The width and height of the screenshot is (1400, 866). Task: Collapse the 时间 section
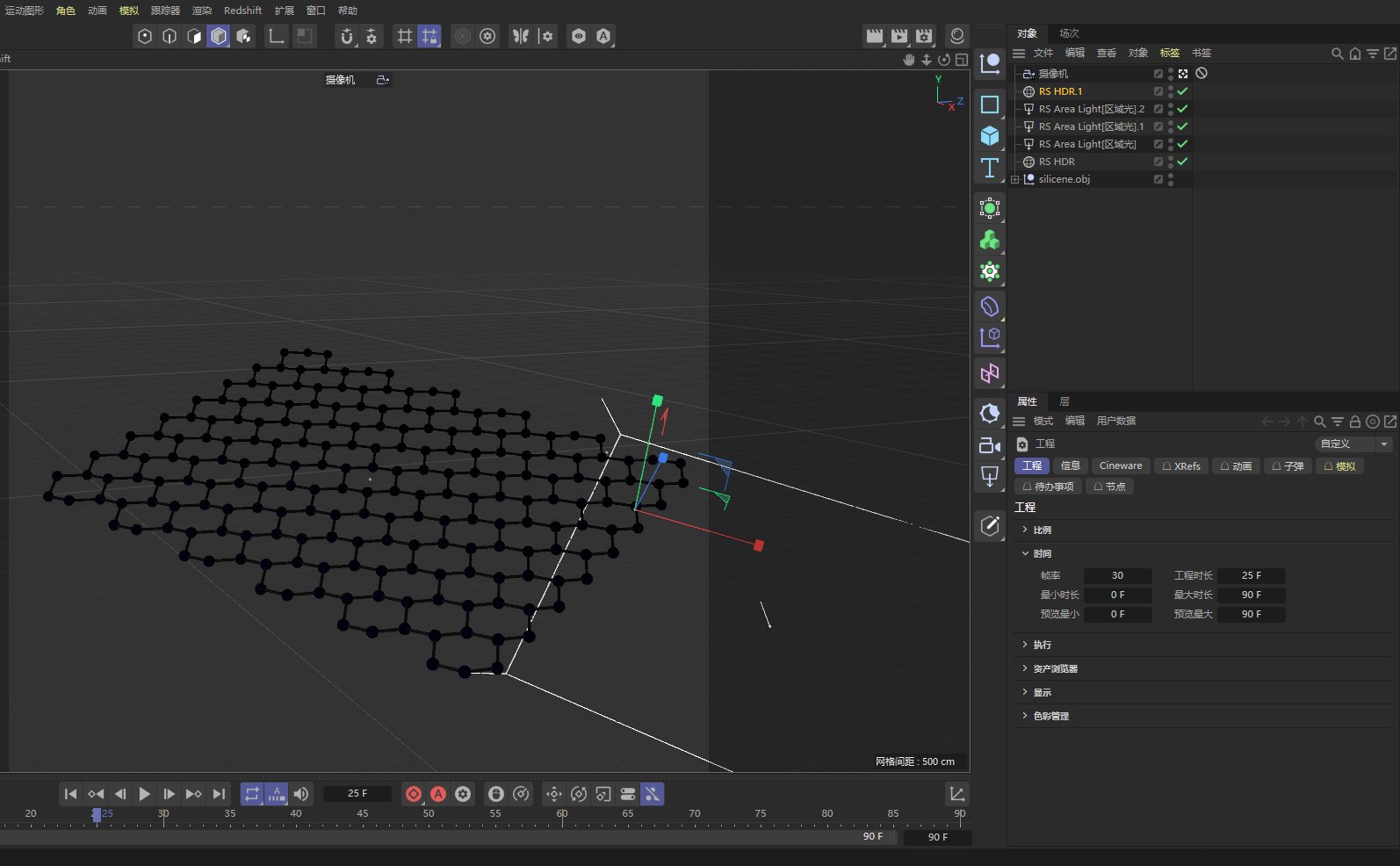point(1025,553)
